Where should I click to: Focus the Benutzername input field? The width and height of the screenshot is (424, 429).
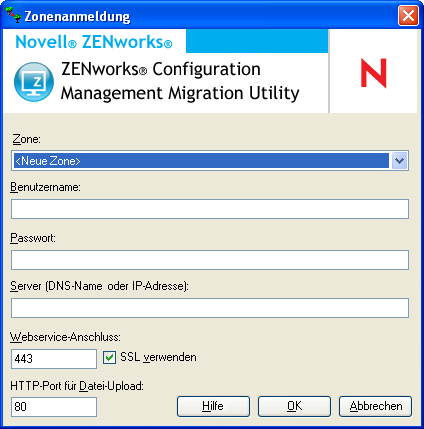(x=210, y=209)
